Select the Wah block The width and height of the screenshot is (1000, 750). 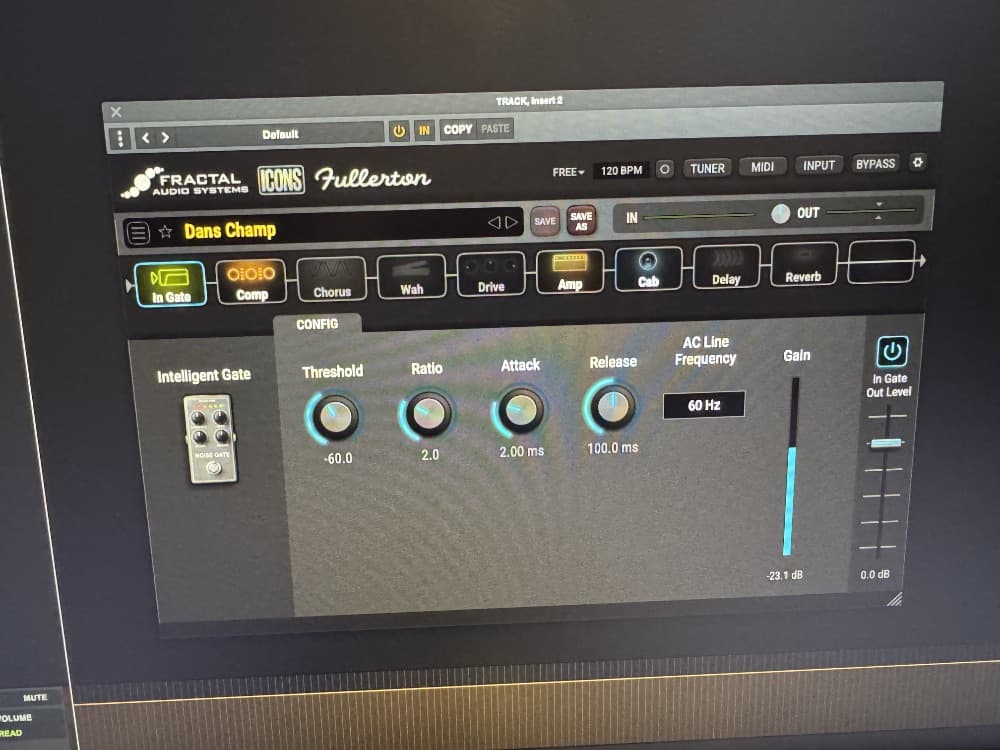[x=411, y=277]
